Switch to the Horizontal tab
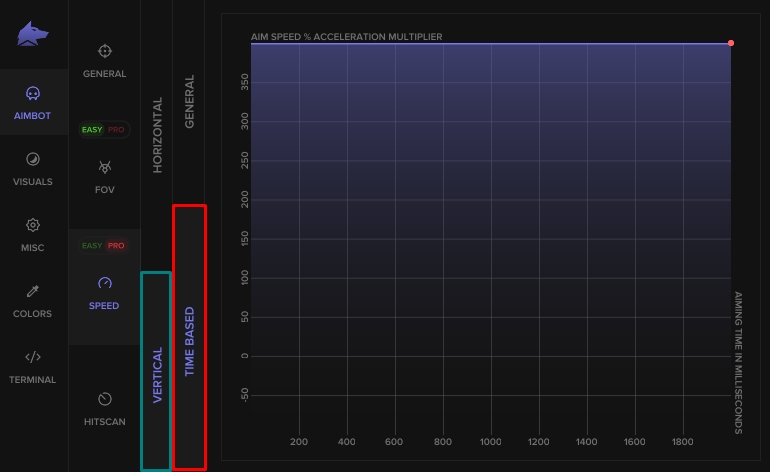 pyautogui.click(x=157, y=135)
